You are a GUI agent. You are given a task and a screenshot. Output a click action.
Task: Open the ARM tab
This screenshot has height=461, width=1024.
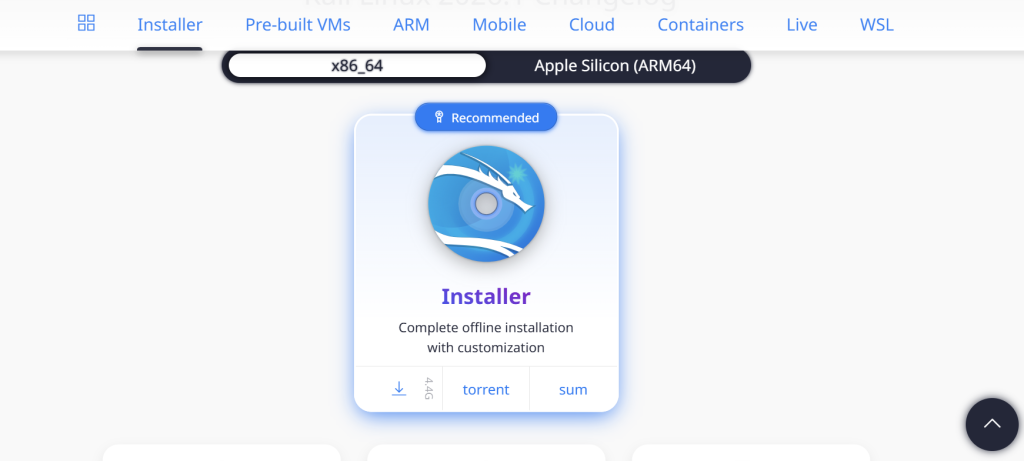[x=411, y=25]
